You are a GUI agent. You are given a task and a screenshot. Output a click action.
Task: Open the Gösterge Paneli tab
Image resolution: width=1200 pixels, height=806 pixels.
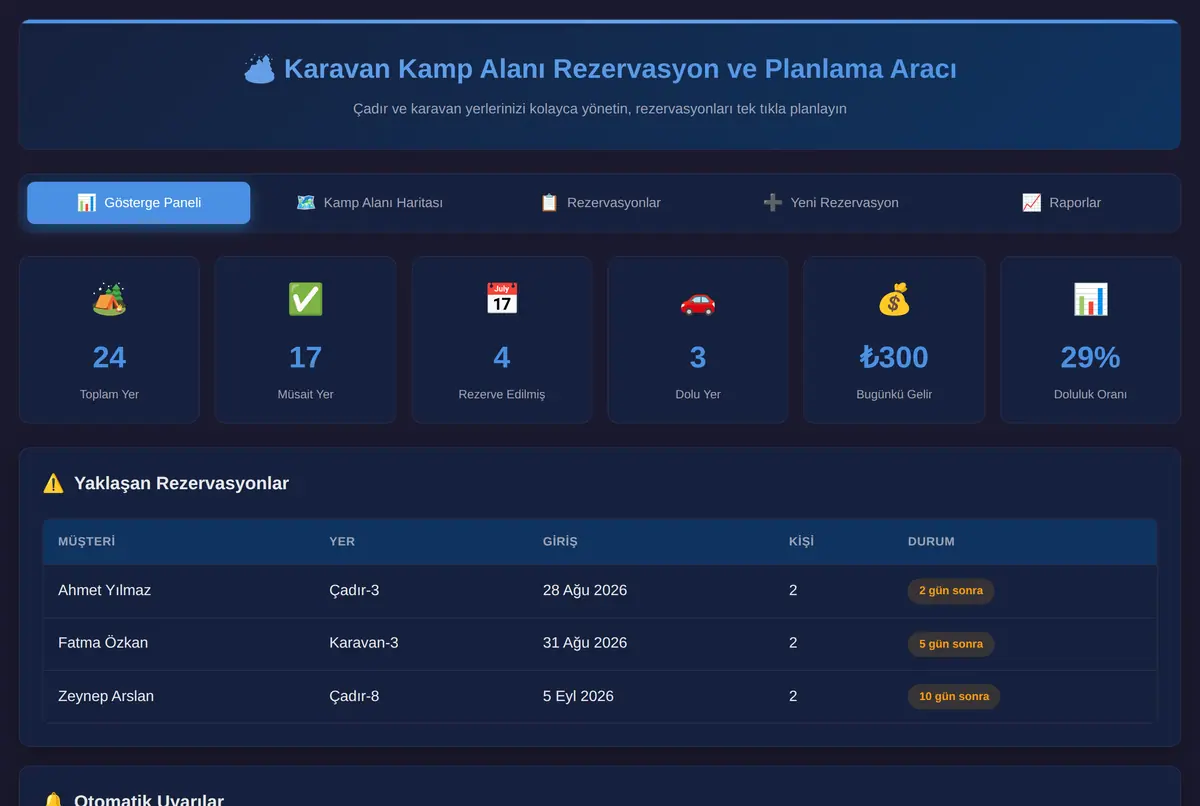point(139,203)
